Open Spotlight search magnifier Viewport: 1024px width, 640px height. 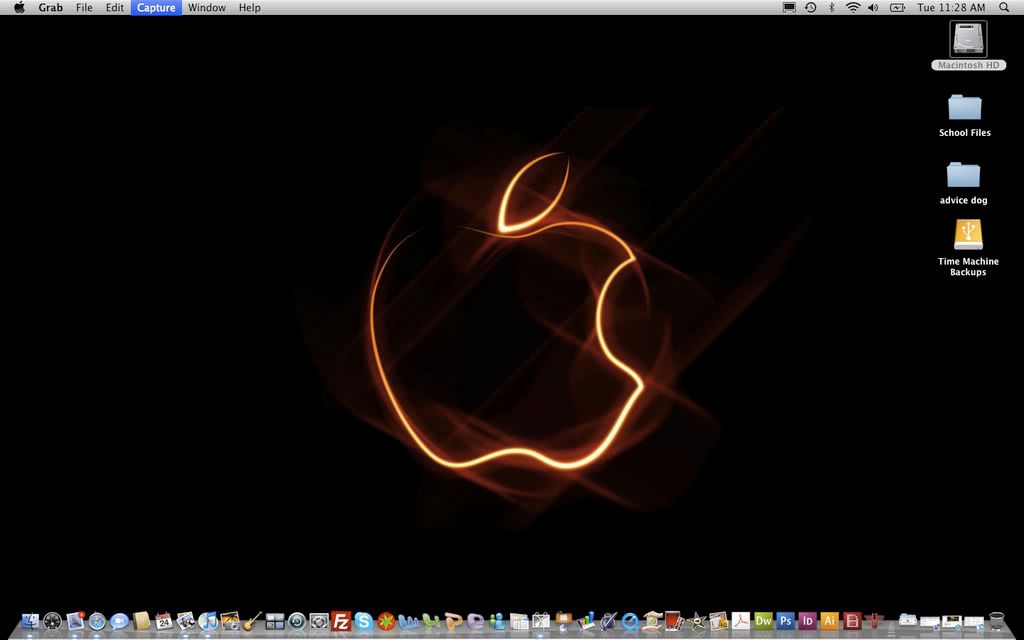coord(1004,7)
